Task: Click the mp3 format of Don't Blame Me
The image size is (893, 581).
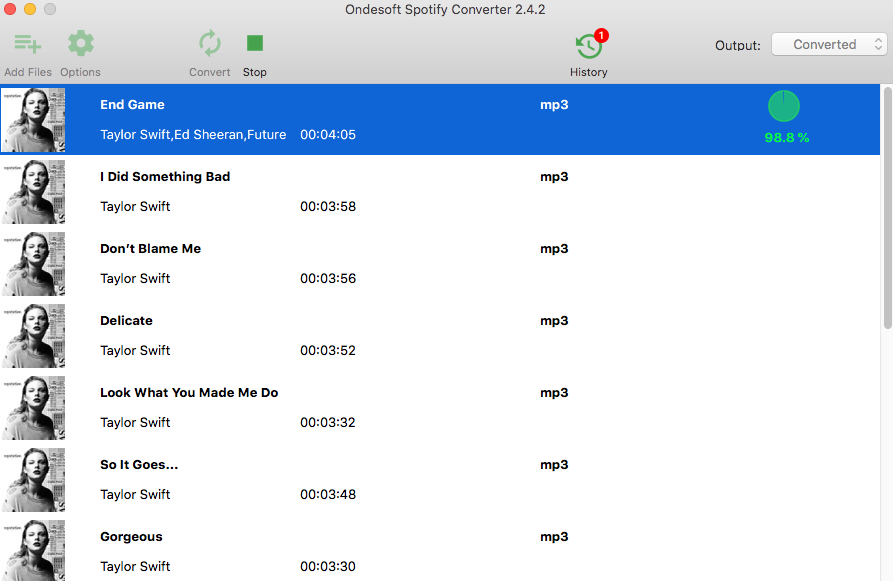Action: point(554,249)
